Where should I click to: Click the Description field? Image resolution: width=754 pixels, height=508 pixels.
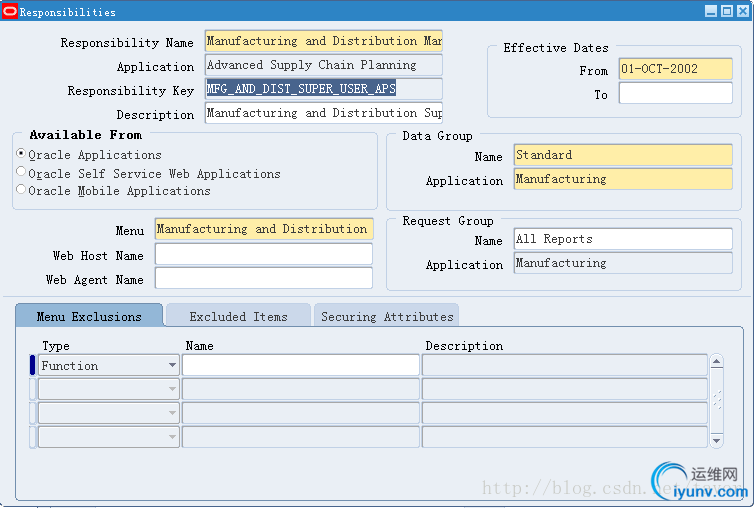click(324, 113)
